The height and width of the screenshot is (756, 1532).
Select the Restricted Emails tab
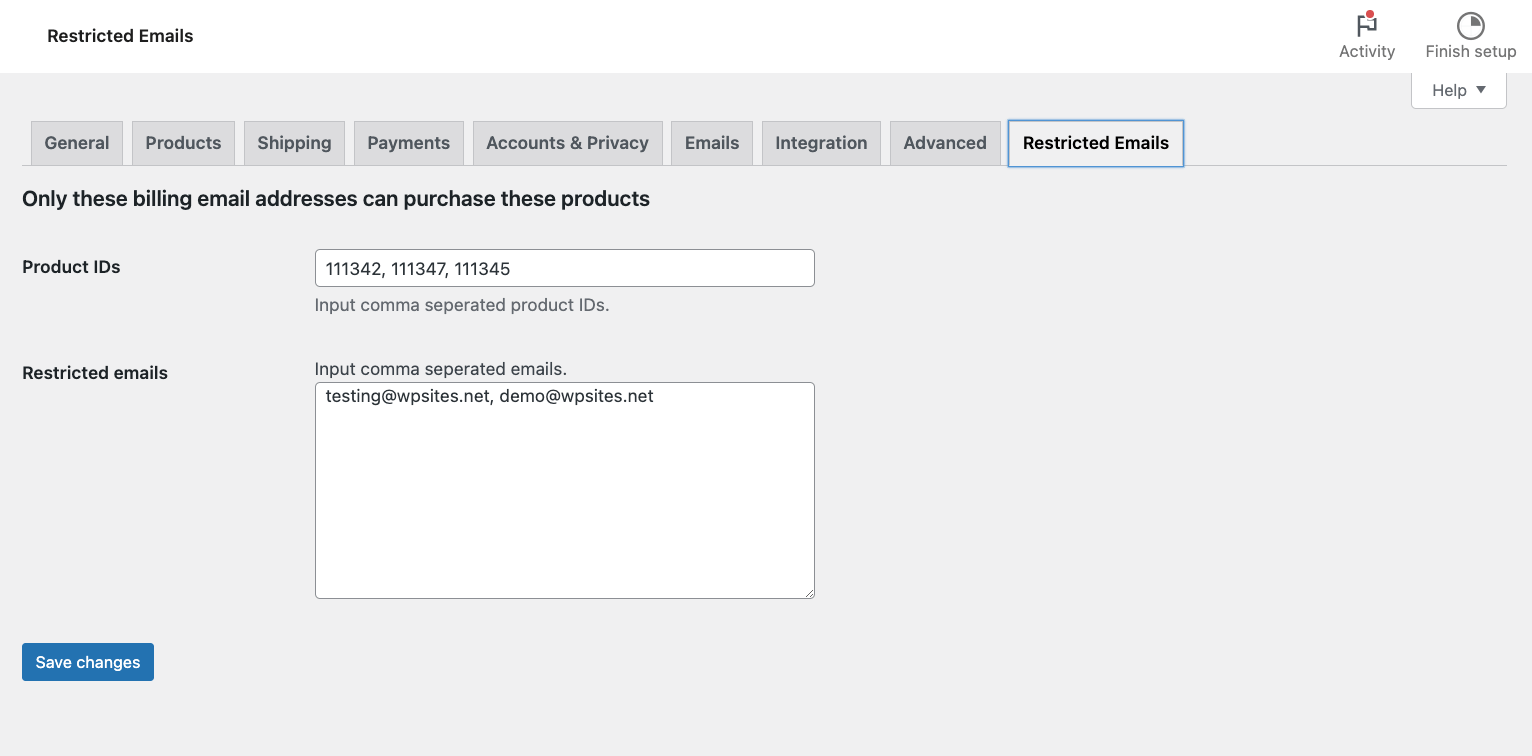click(x=1095, y=143)
